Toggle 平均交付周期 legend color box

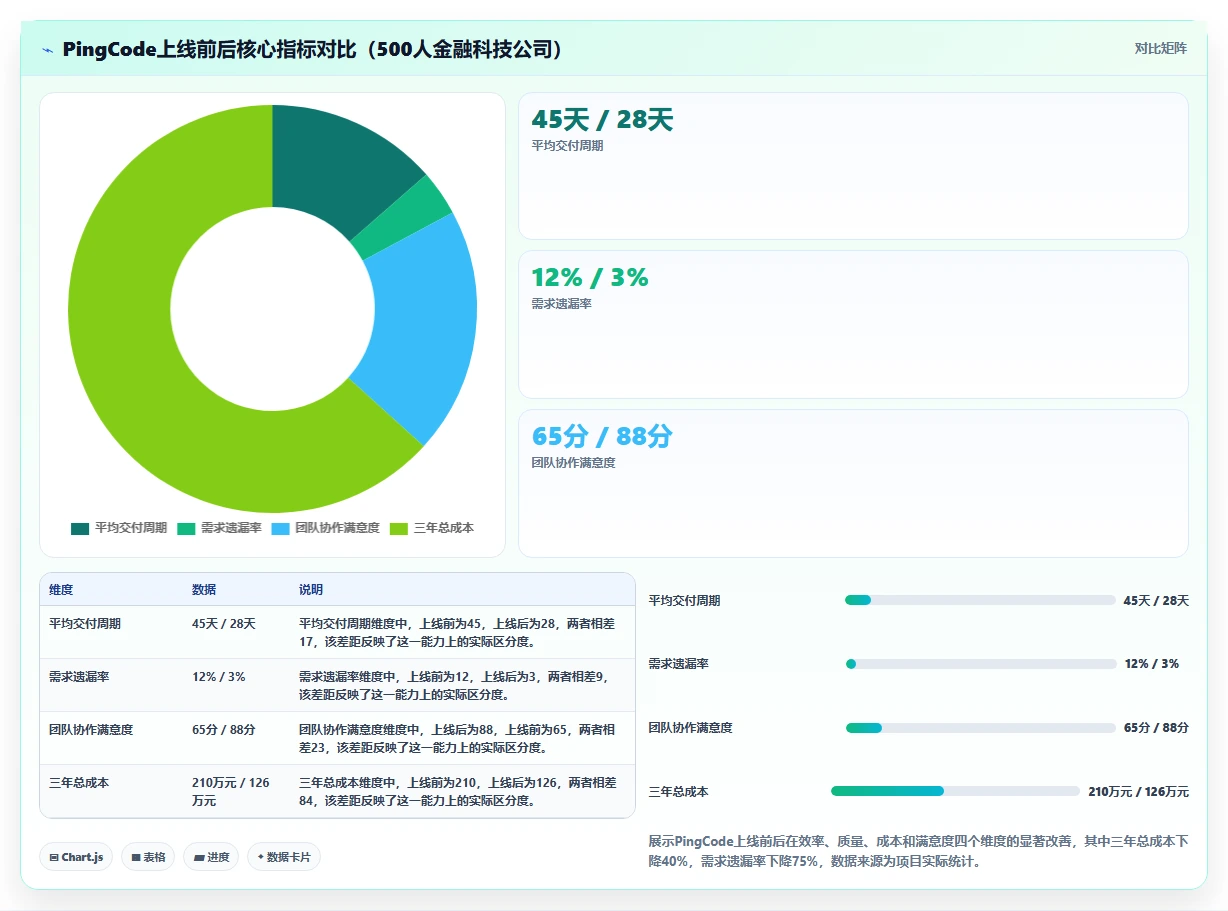[80, 528]
